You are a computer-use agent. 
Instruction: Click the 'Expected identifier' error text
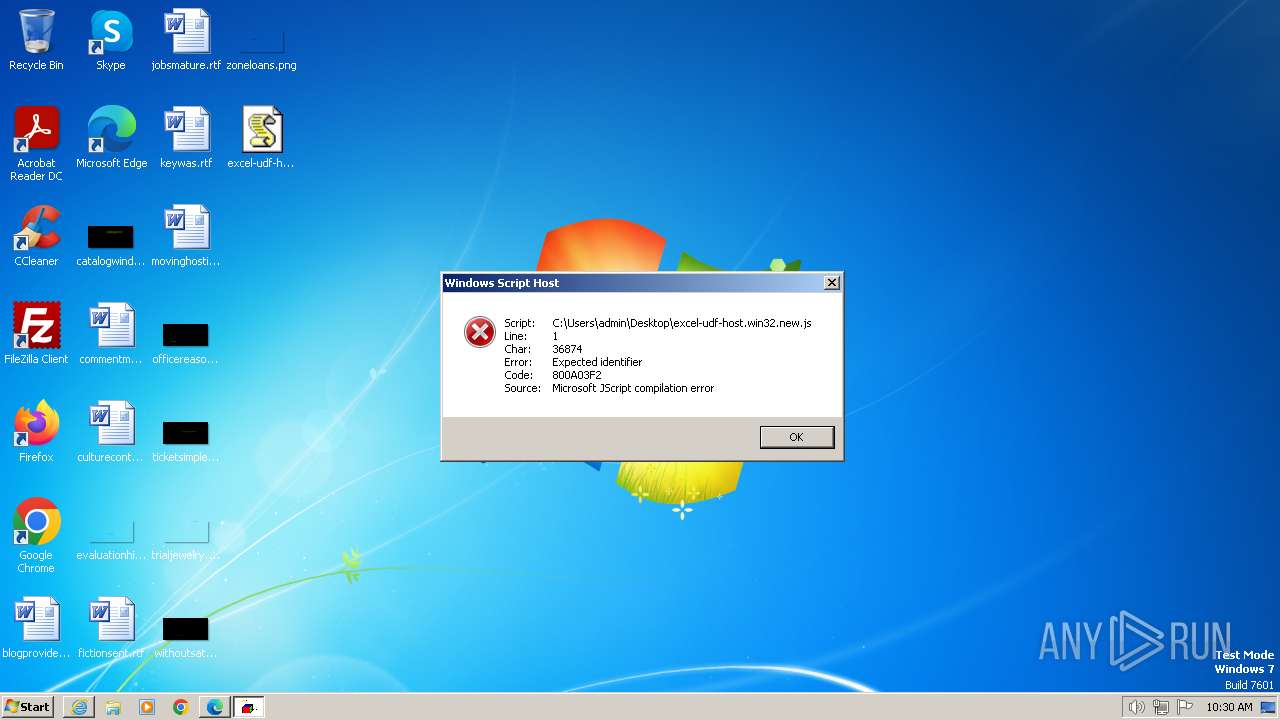coord(597,362)
